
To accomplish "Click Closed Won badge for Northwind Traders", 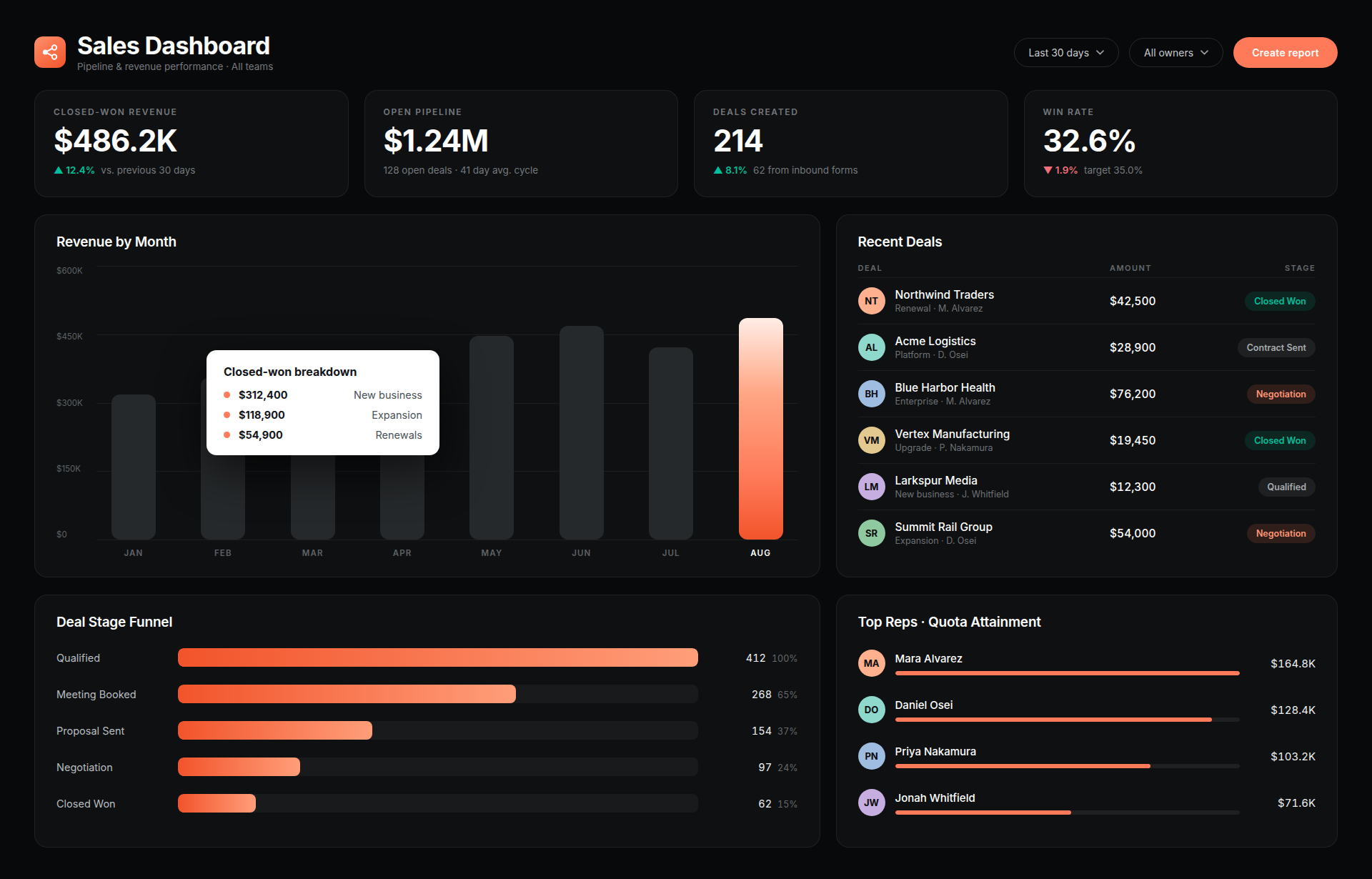I will coord(1279,301).
